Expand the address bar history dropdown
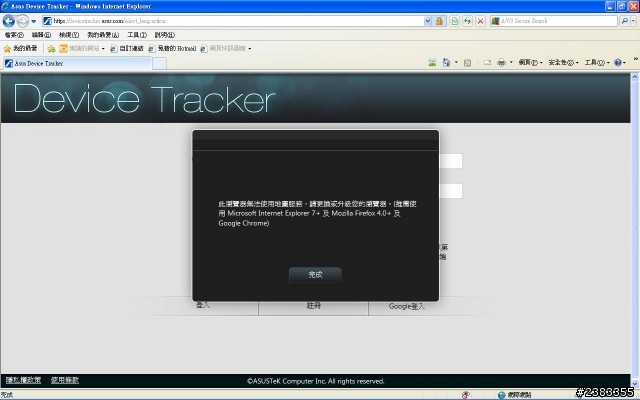The width and height of the screenshot is (640, 400). click(427, 21)
